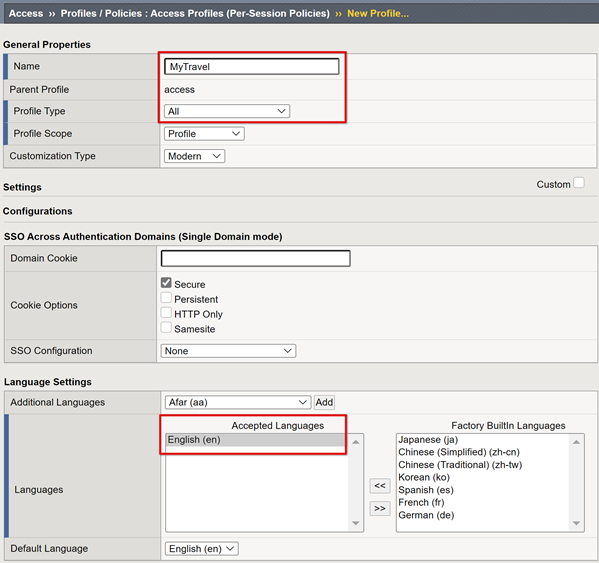599x563 pixels.
Task: Click Accepted Languages scrollbar up arrow
Action: pos(356,442)
